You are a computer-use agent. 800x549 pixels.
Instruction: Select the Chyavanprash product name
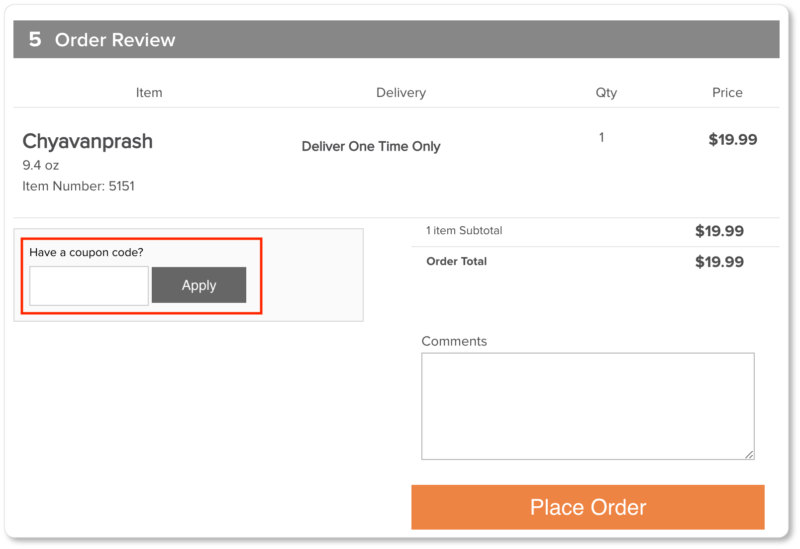pos(88,141)
